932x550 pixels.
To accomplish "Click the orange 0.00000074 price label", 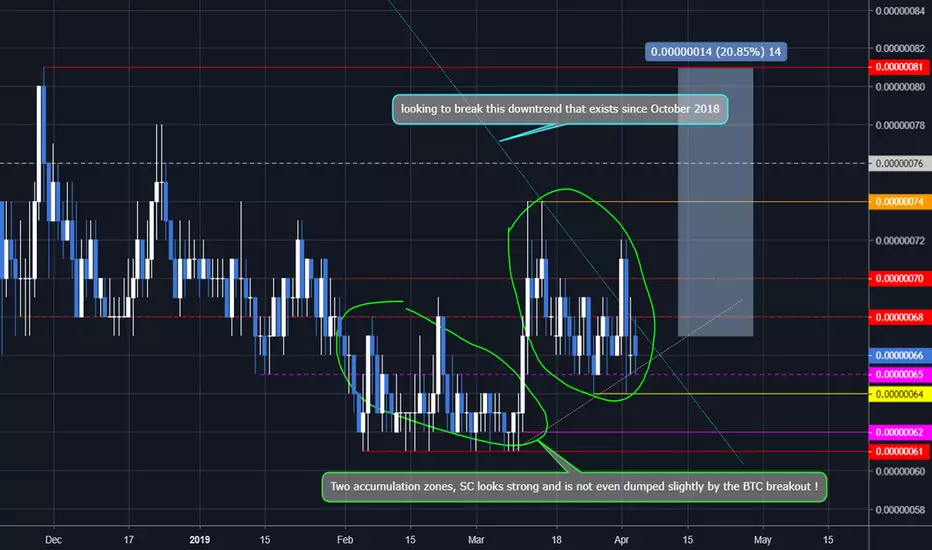I will pyautogui.click(x=899, y=202).
